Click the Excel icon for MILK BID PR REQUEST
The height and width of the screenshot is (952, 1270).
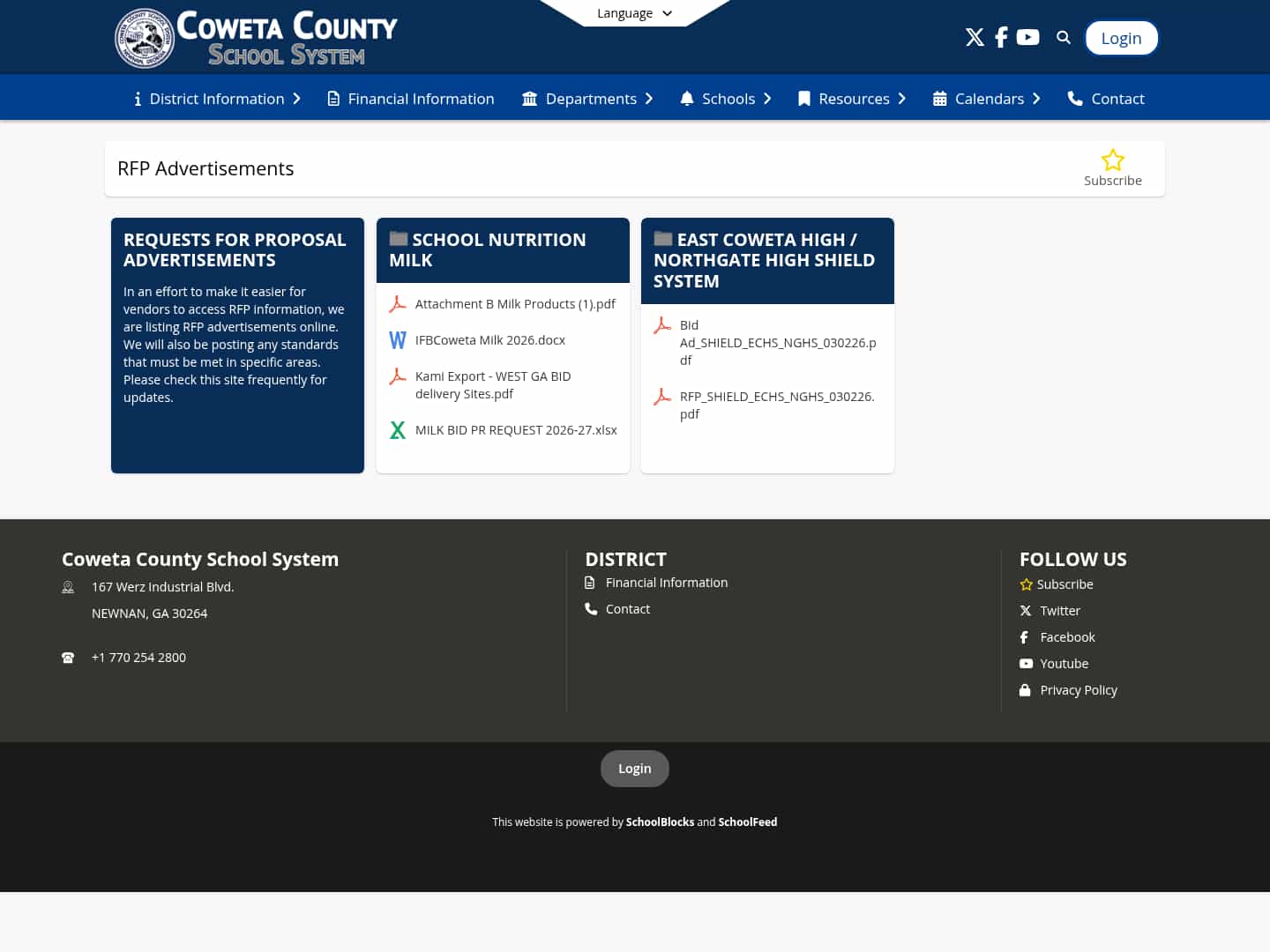[398, 430]
